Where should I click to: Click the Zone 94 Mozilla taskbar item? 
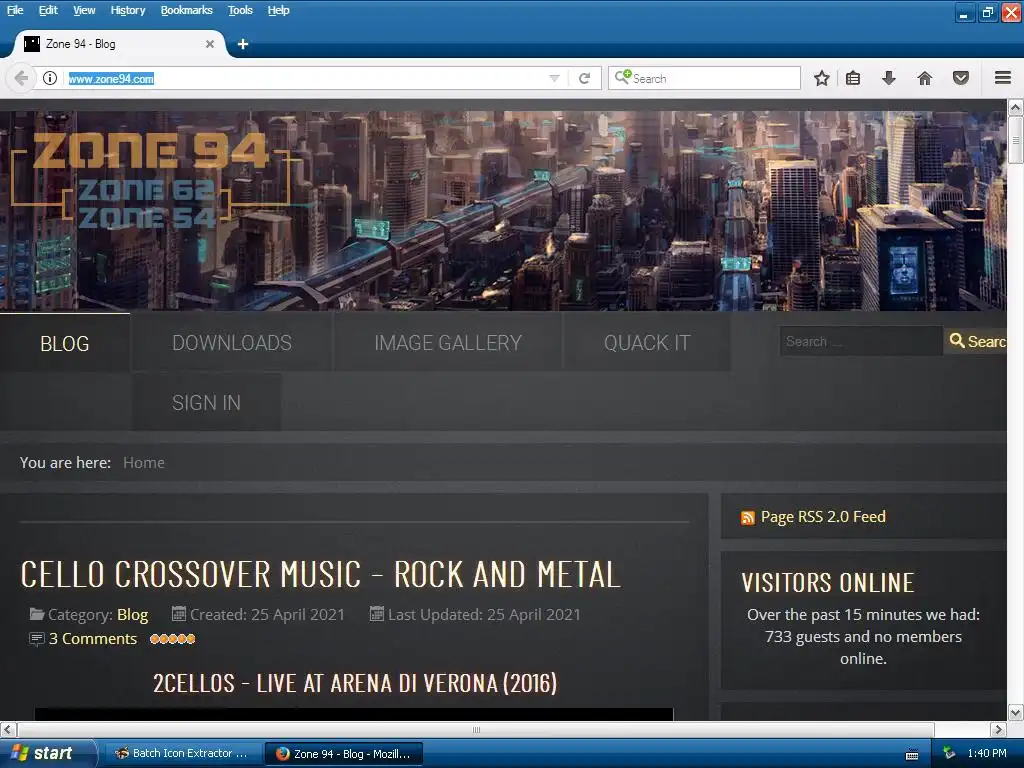(344, 754)
